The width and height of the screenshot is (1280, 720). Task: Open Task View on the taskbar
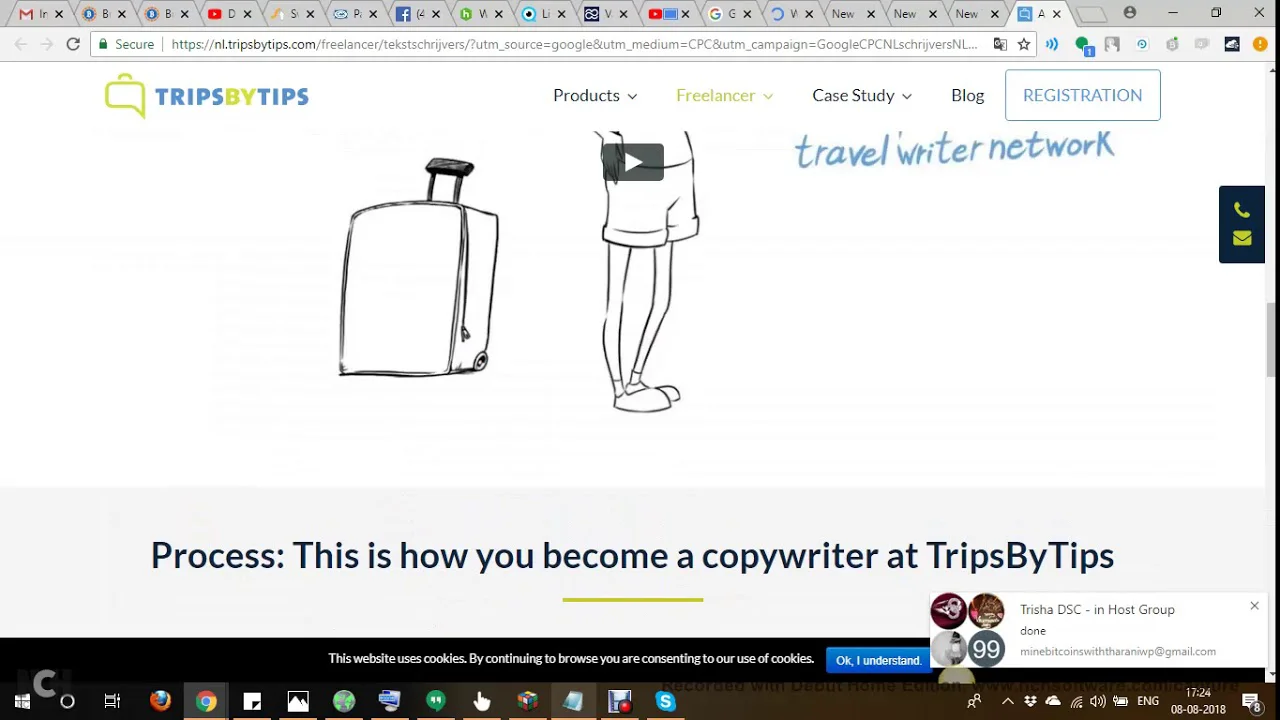(x=112, y=702)
